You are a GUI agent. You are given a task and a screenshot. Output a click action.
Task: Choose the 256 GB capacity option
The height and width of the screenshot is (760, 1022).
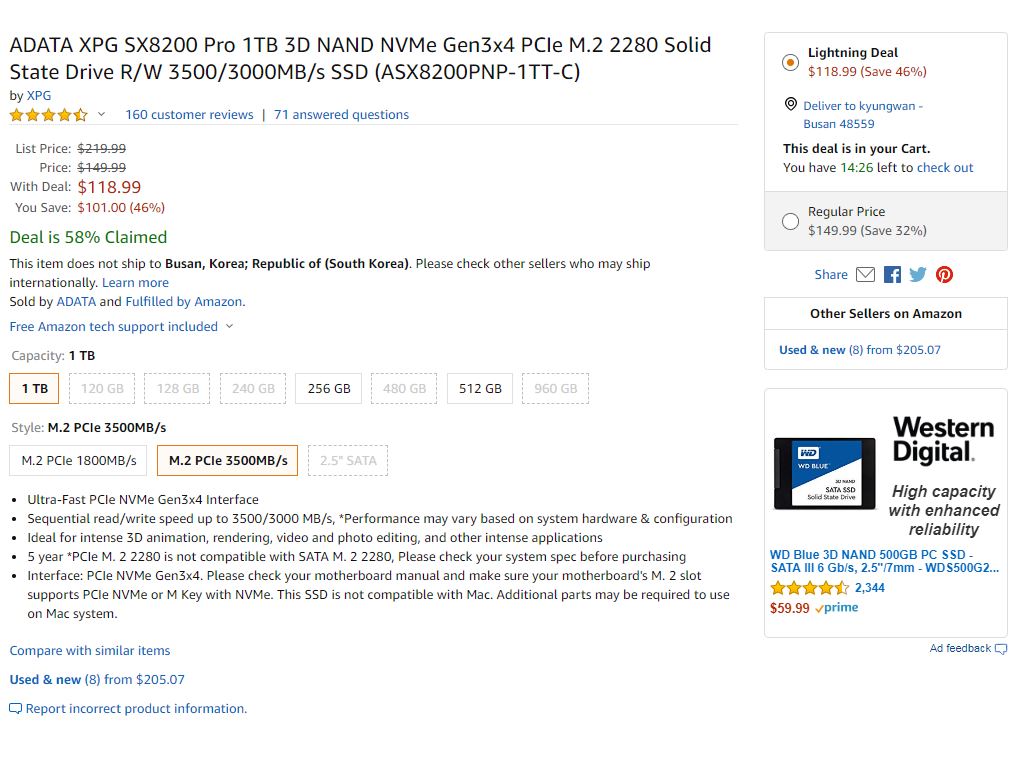[x=329, y=388]
